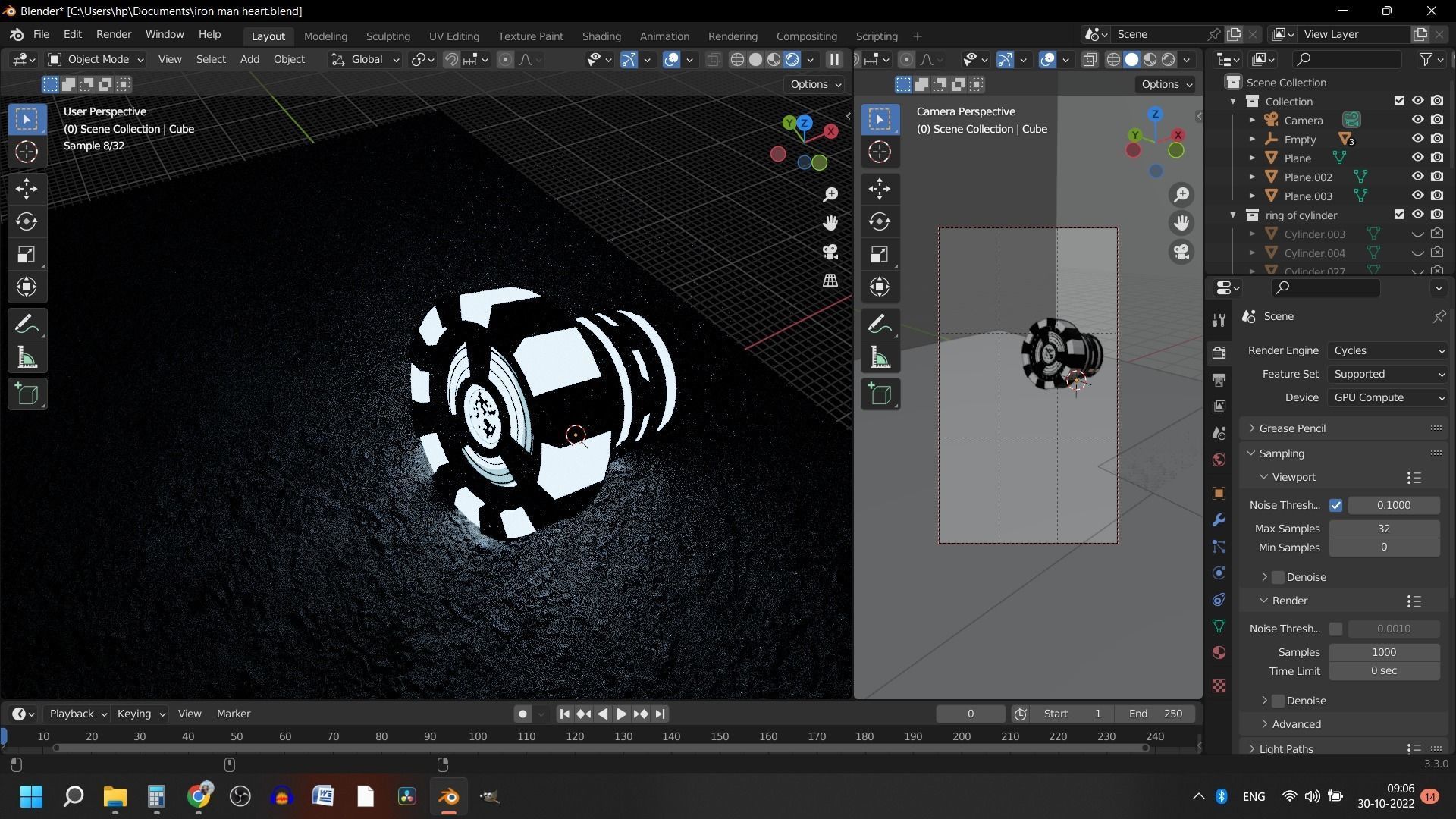Viewport: 1456px width, 819px height.
Task: Open the Tool properties tab
Action: [x=1219, y=321]
